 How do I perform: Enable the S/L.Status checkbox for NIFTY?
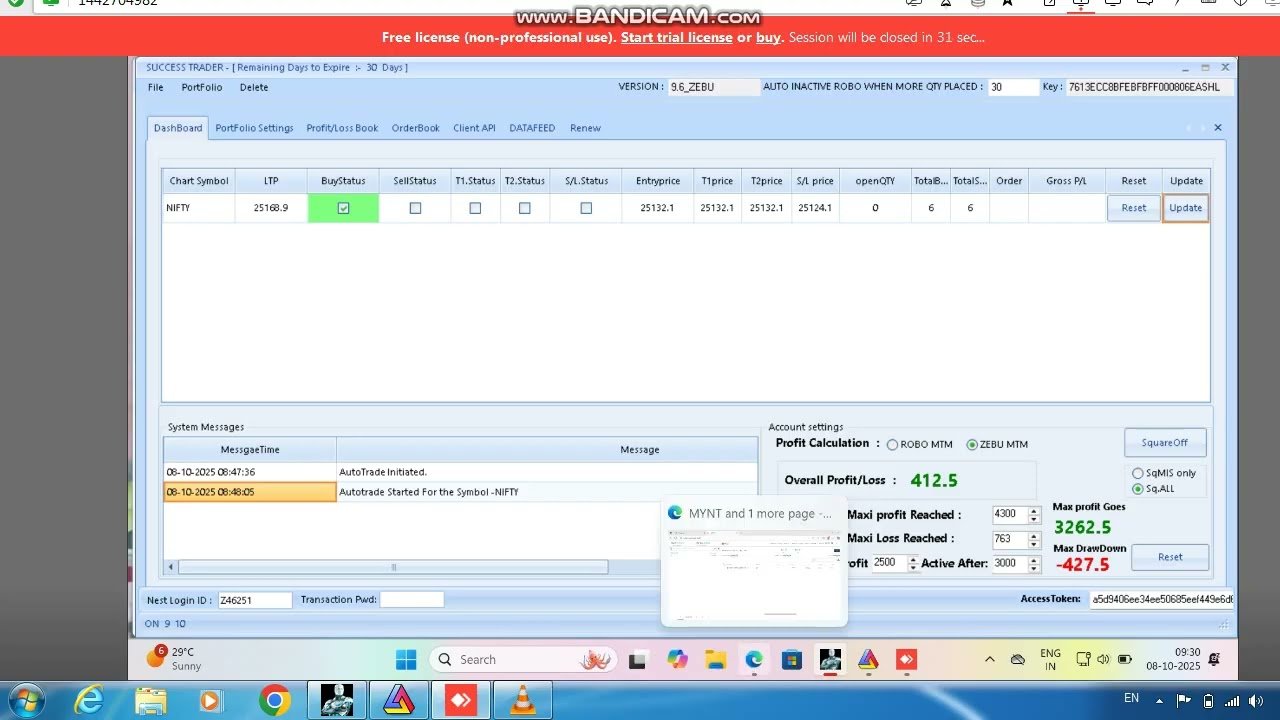(586, 208)
